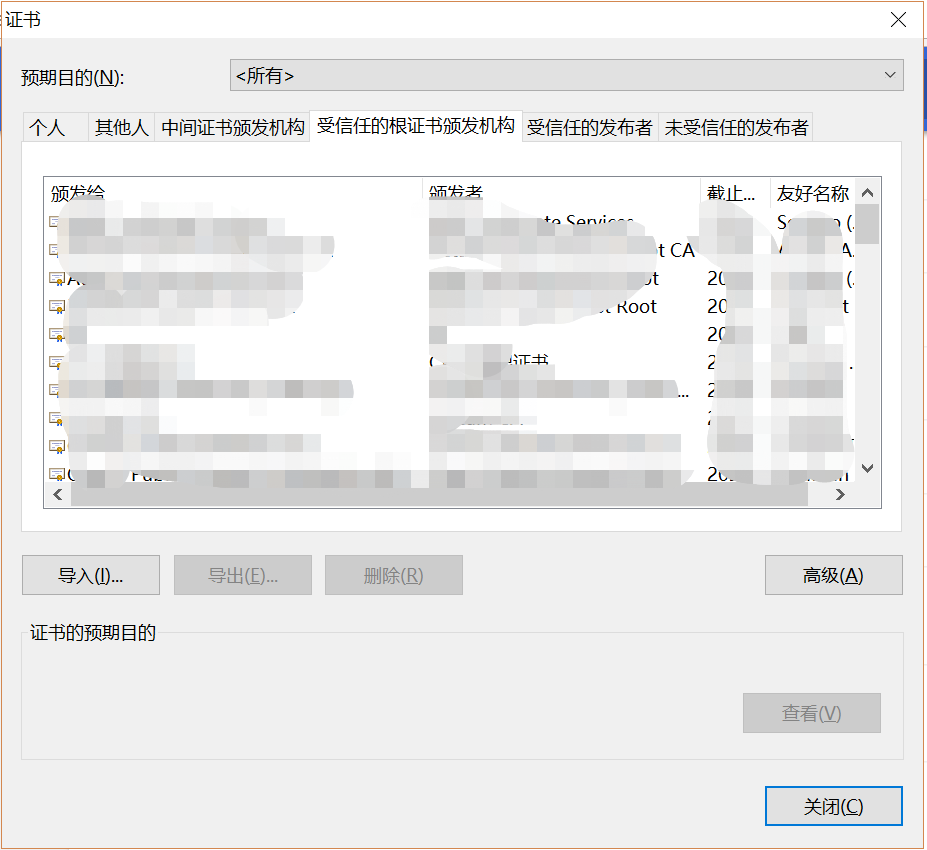
Task: Click the certificate icon next to the 'Au' entry
Action: point(57,278)
